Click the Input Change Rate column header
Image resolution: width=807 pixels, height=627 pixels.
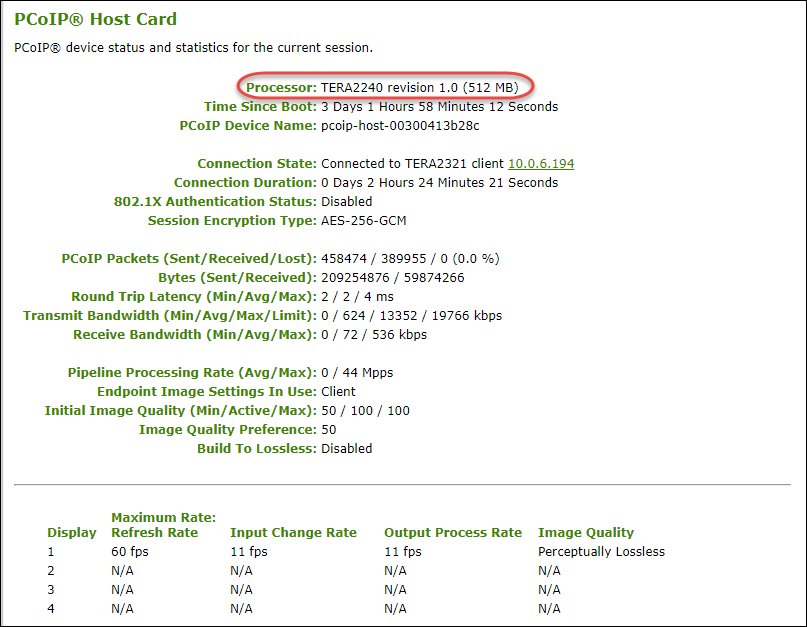click(x=293, y=533)
